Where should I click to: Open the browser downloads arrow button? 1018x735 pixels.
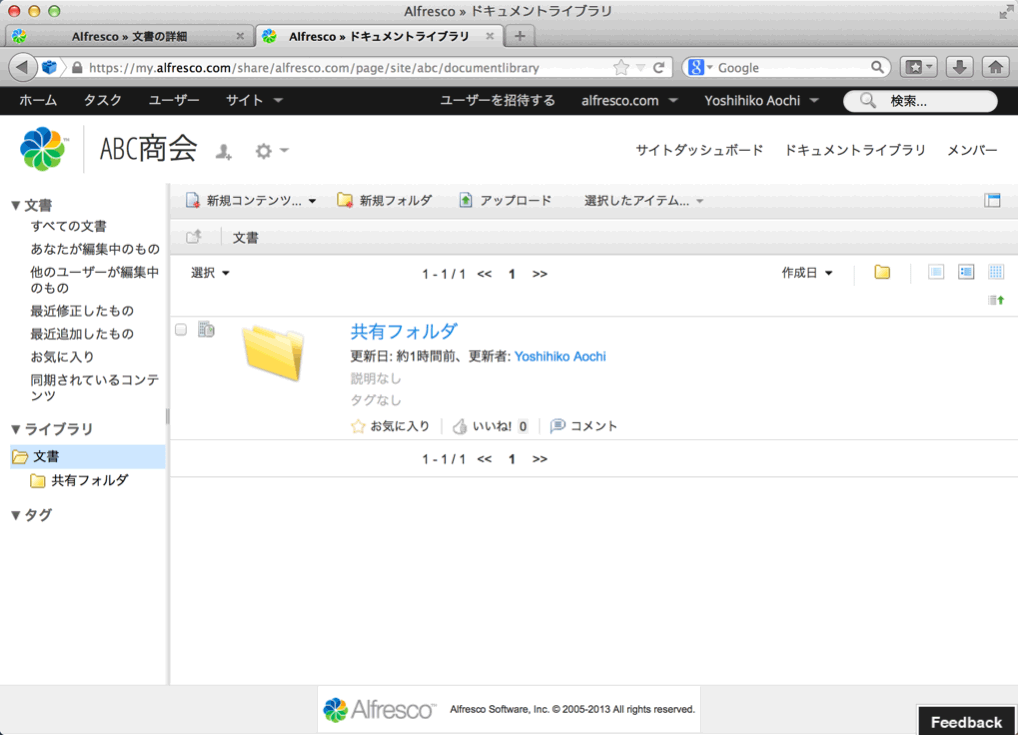959,67
